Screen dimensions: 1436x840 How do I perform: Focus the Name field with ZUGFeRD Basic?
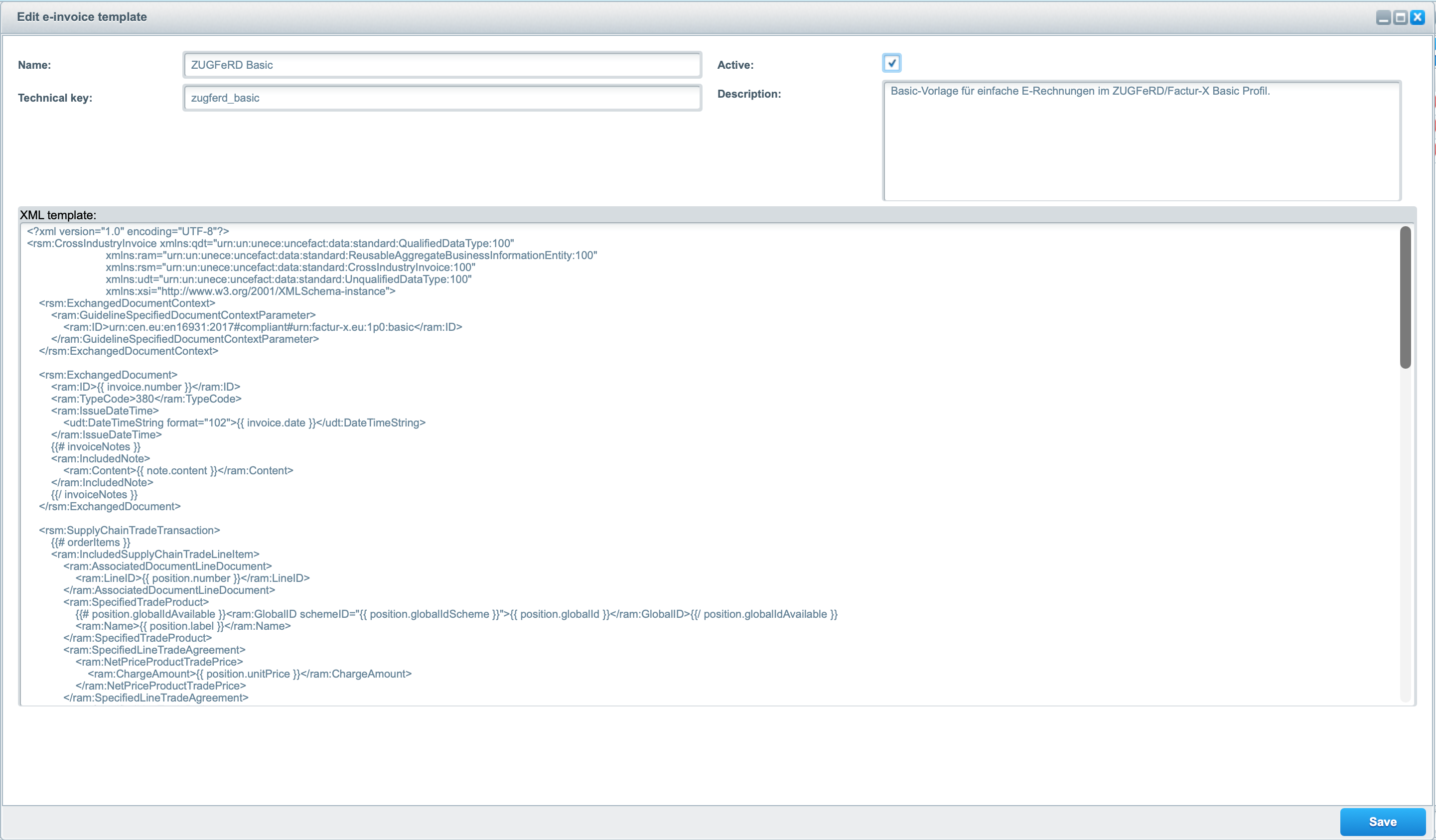coord(442,65)
